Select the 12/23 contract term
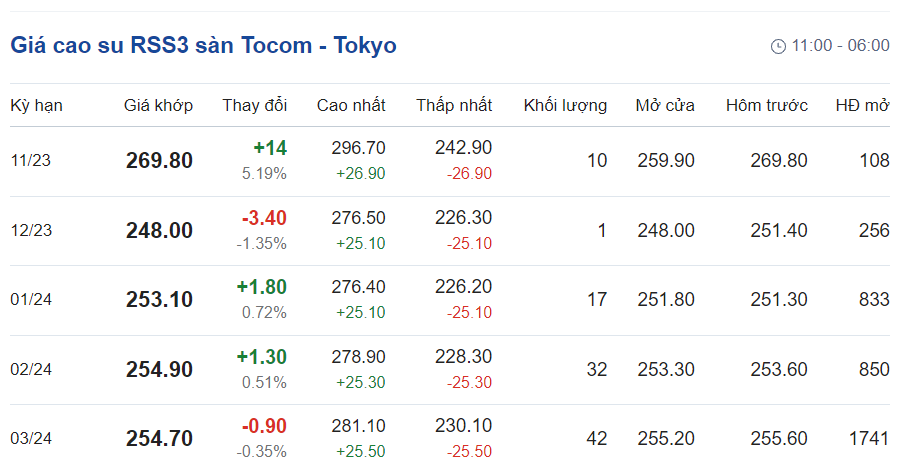 [31, 231]
